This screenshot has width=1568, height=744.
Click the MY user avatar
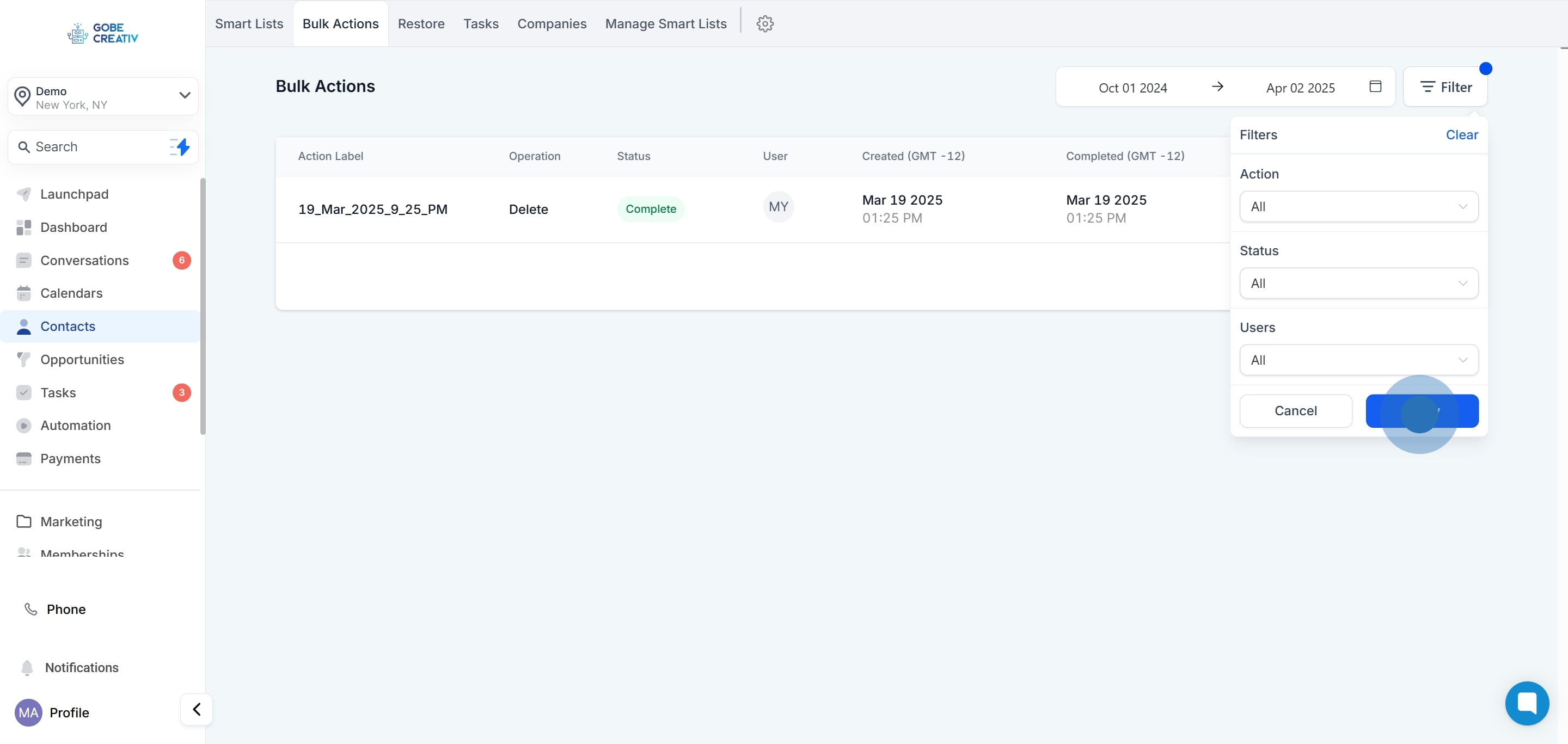(x=778, y=207)
